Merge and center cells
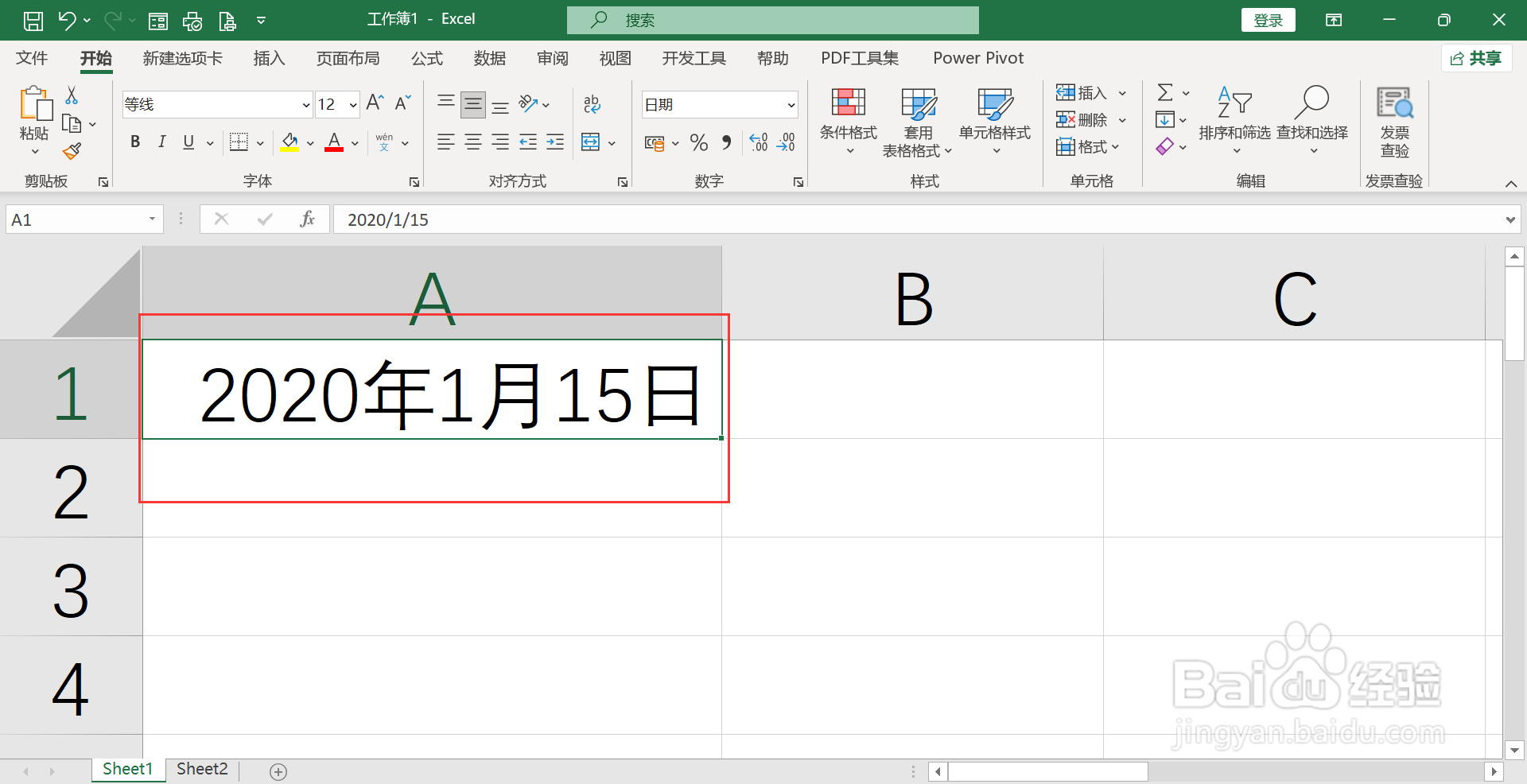 click(590, 142)
